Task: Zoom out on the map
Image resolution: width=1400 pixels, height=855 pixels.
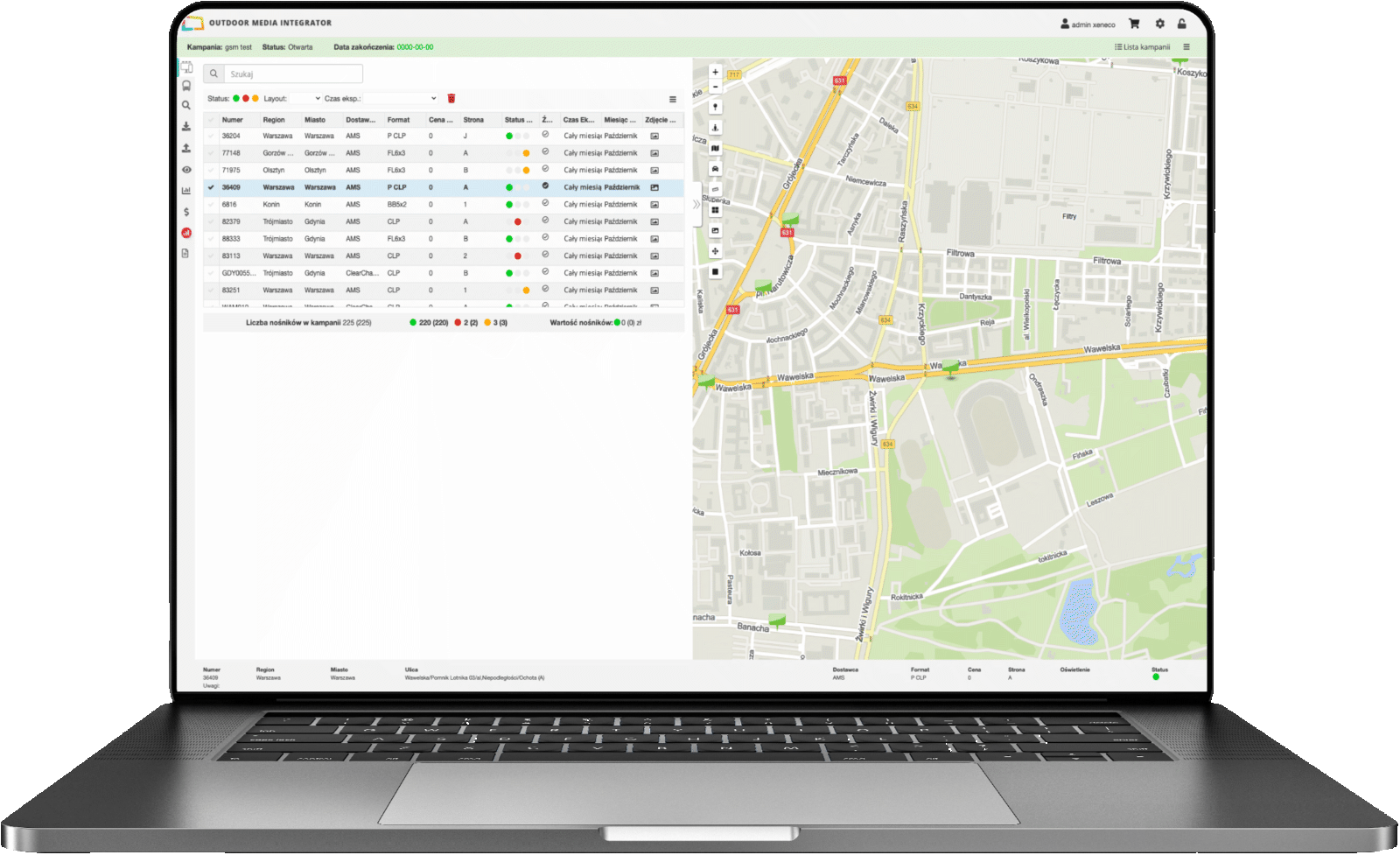Action: [x=716, y=88]
